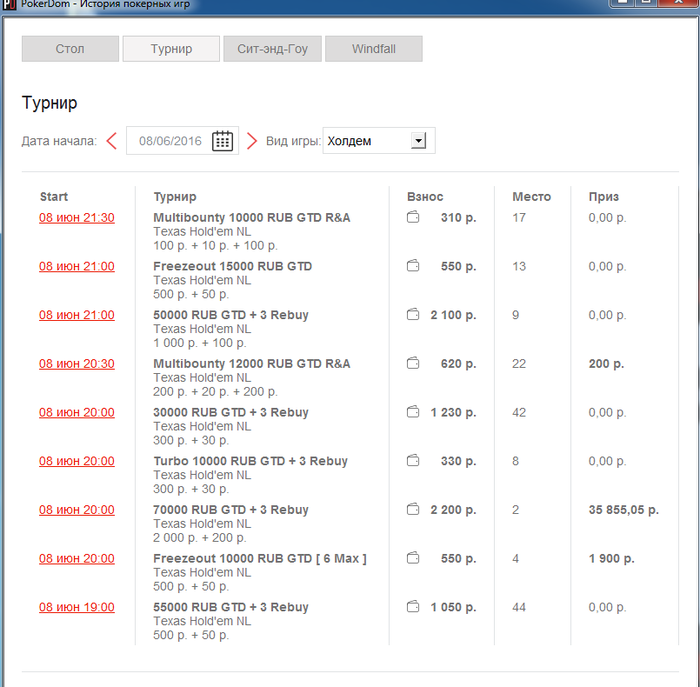Viewport: 700px width, 687px height.
Task: Open the 08 июн 19:00 tournament link
Action: [x=77, y=607]
